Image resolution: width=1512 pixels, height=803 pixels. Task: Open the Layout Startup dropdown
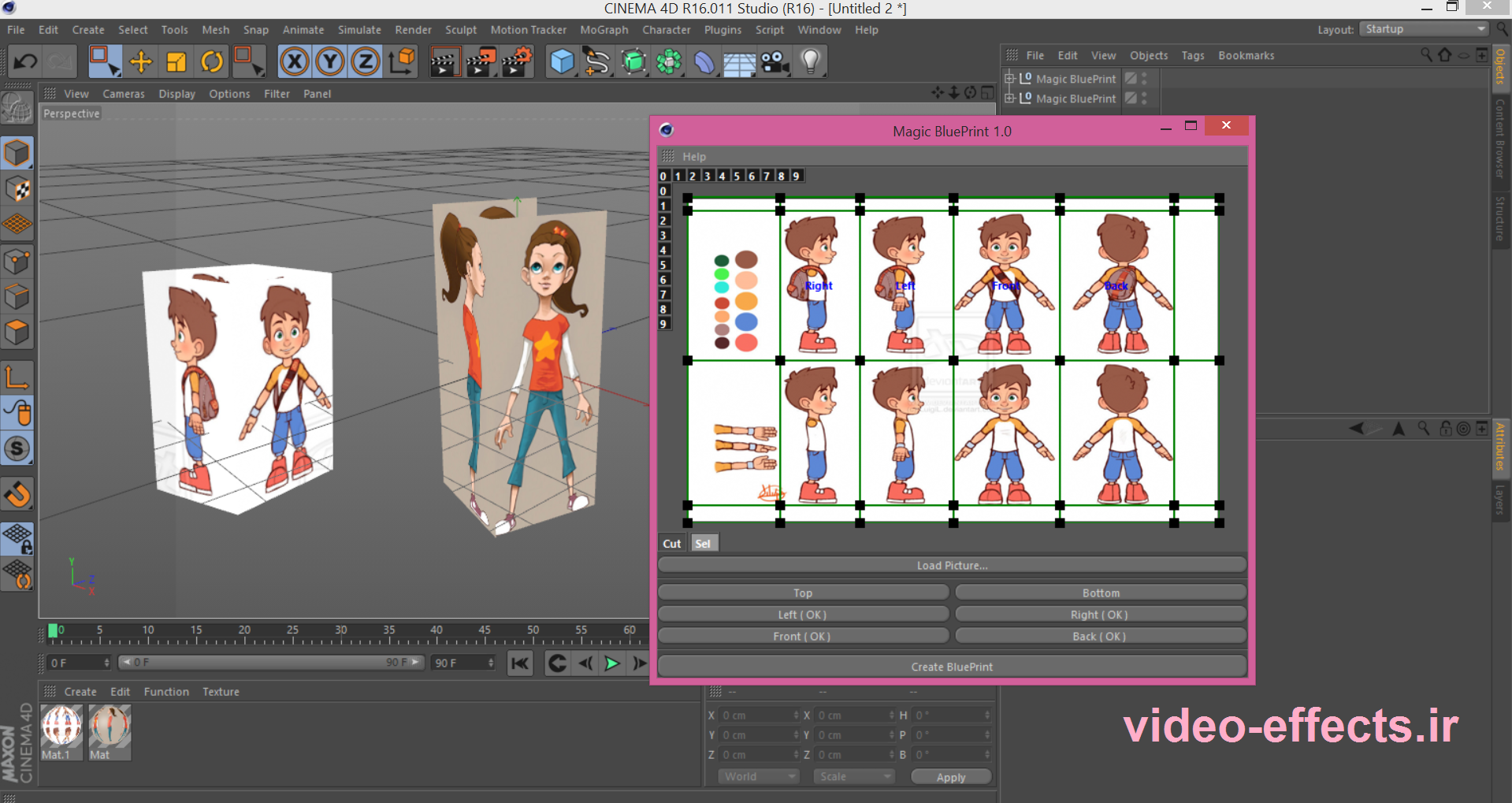[x=1425, y=29]
